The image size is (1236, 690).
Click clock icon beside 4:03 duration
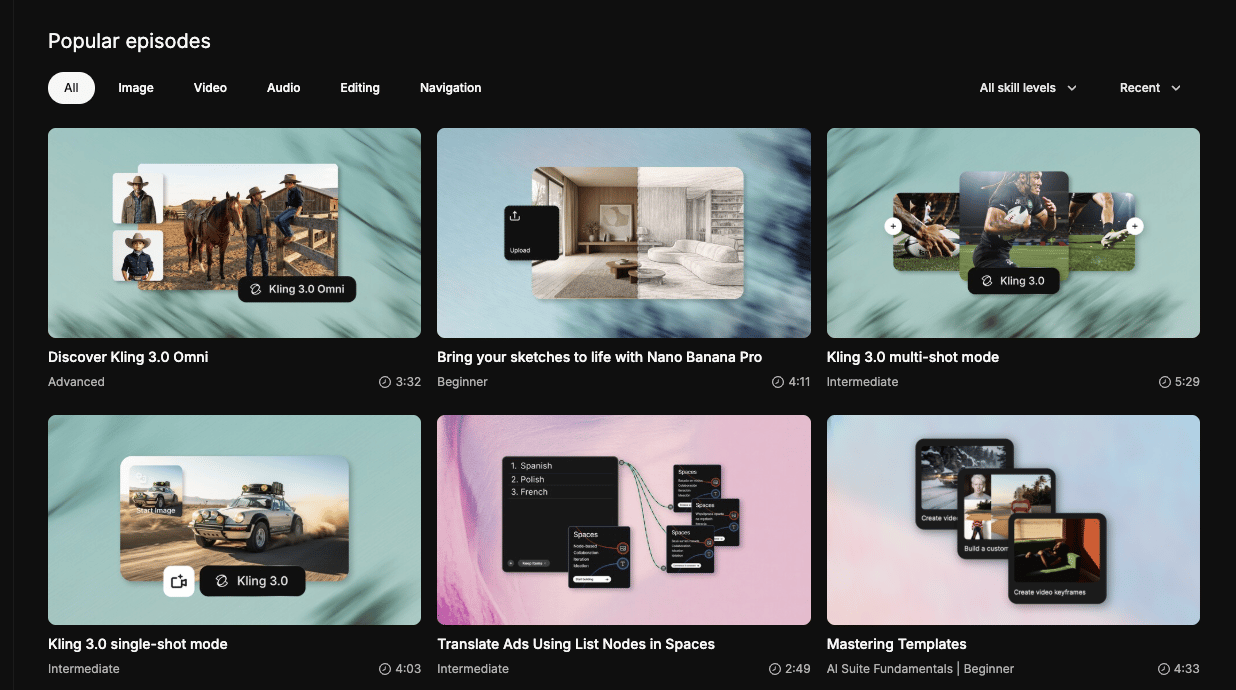coord(385,669)
